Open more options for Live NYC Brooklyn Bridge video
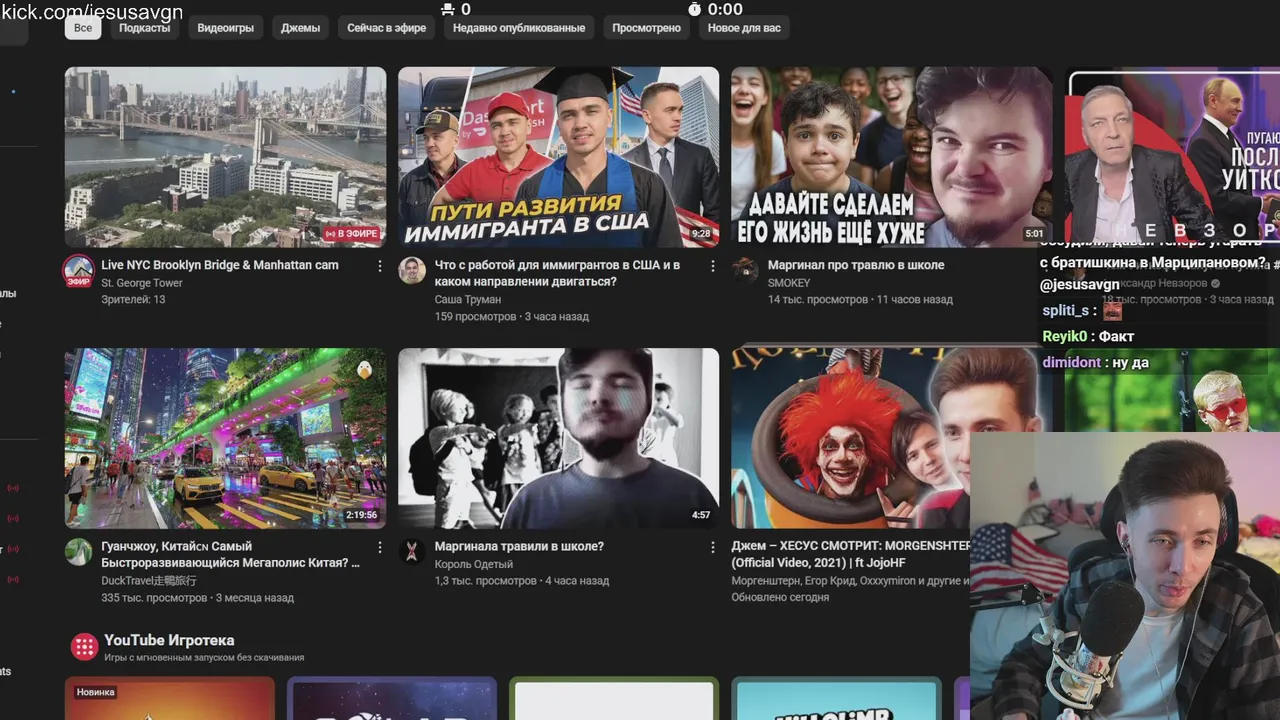1280x720 pixels. (379, 266)
